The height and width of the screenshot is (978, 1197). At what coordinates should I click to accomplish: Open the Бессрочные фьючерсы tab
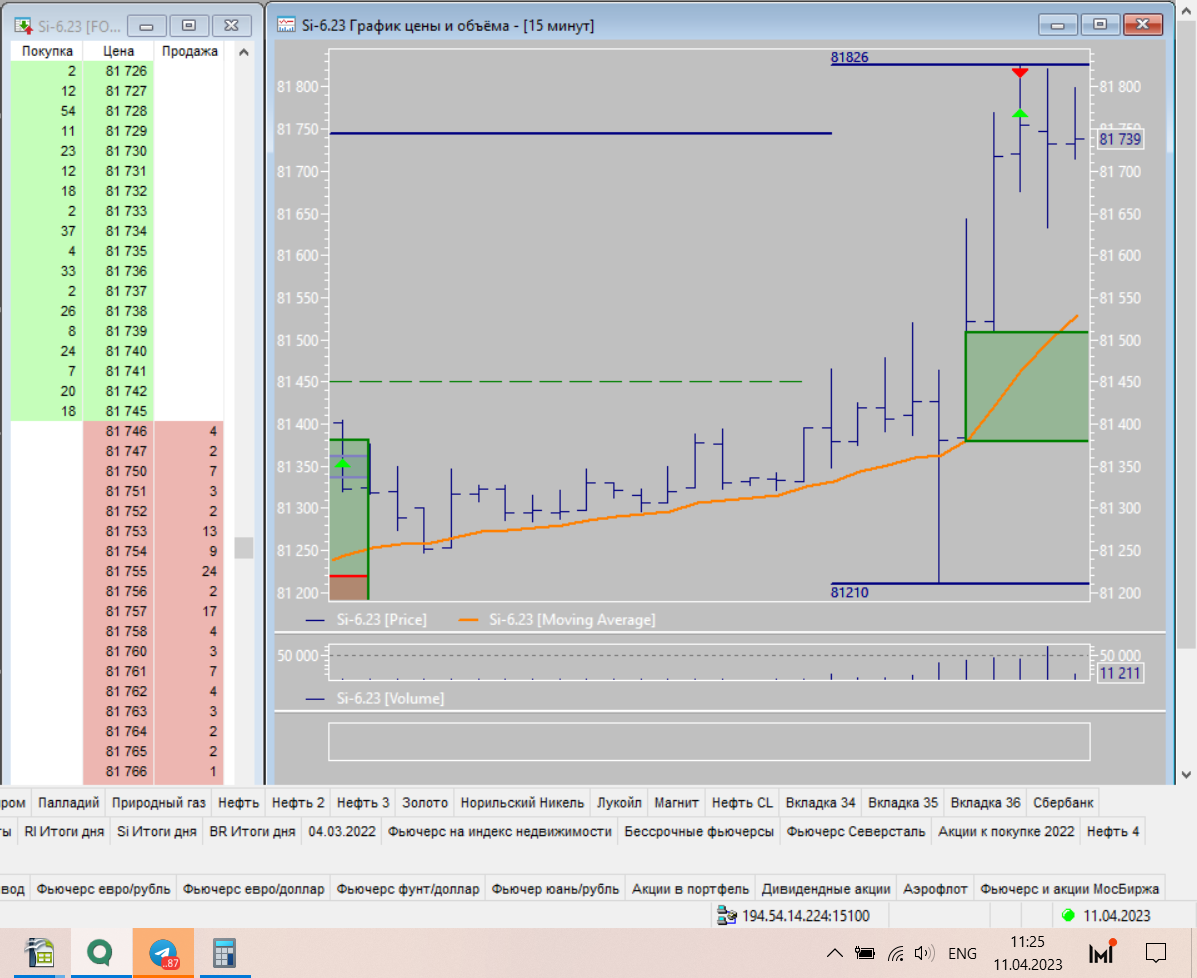pyautogui.click(x=699, y=831)
